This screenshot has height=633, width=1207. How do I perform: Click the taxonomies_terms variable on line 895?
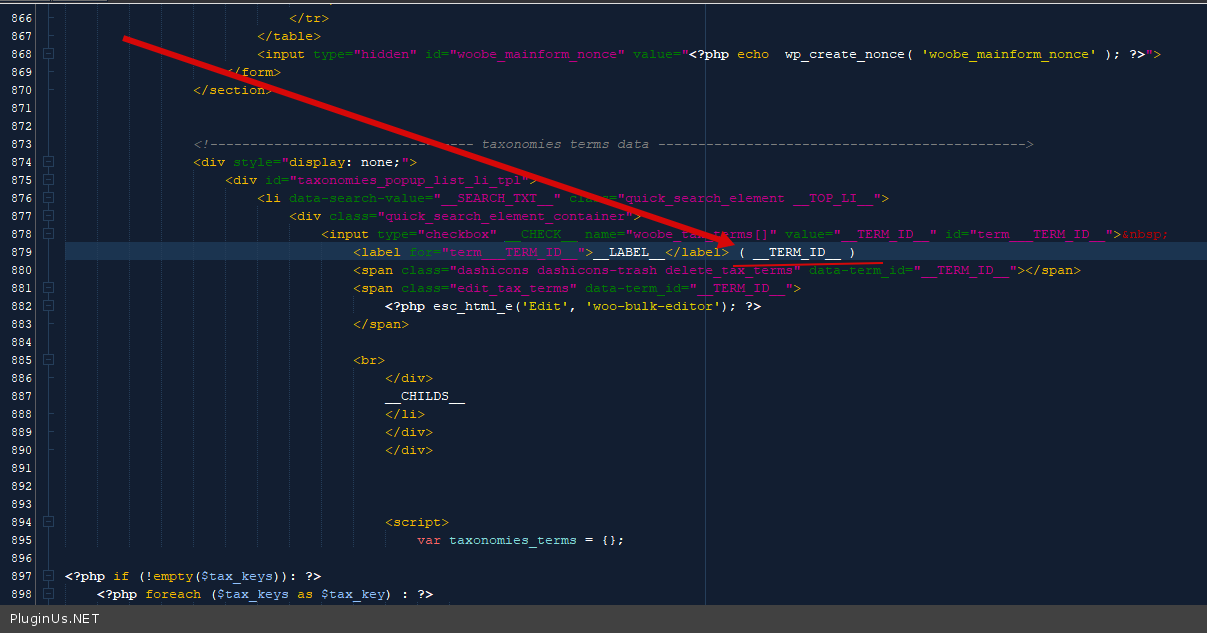coord(512,540)
